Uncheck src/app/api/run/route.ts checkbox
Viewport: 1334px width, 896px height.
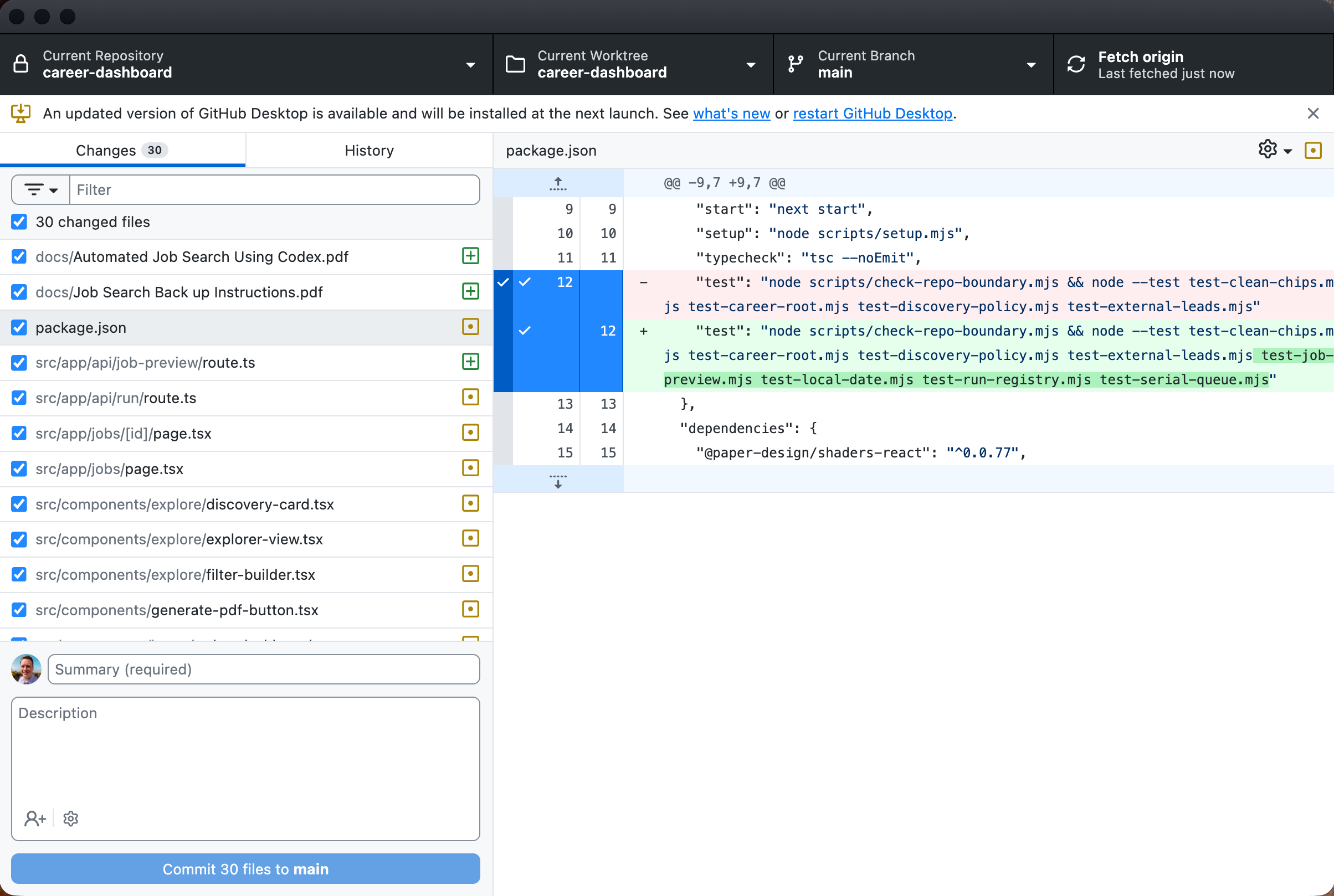(19, 398)
